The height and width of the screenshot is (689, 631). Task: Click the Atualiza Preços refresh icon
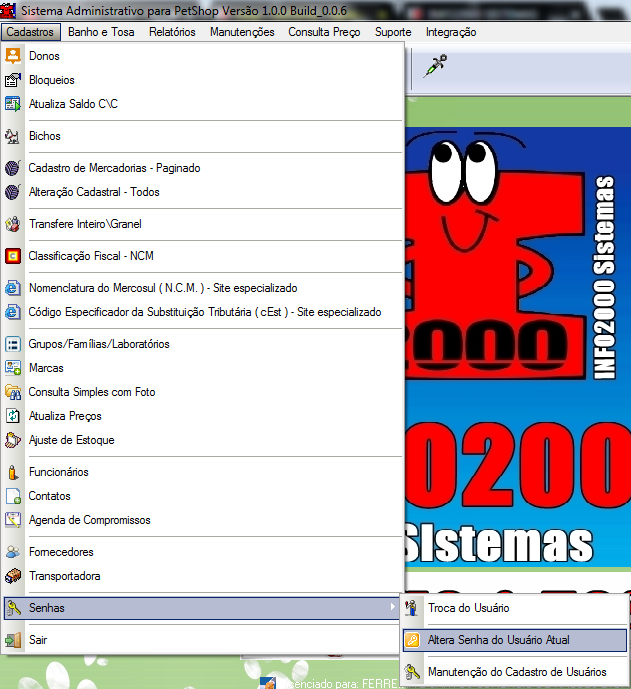point(13,416)
